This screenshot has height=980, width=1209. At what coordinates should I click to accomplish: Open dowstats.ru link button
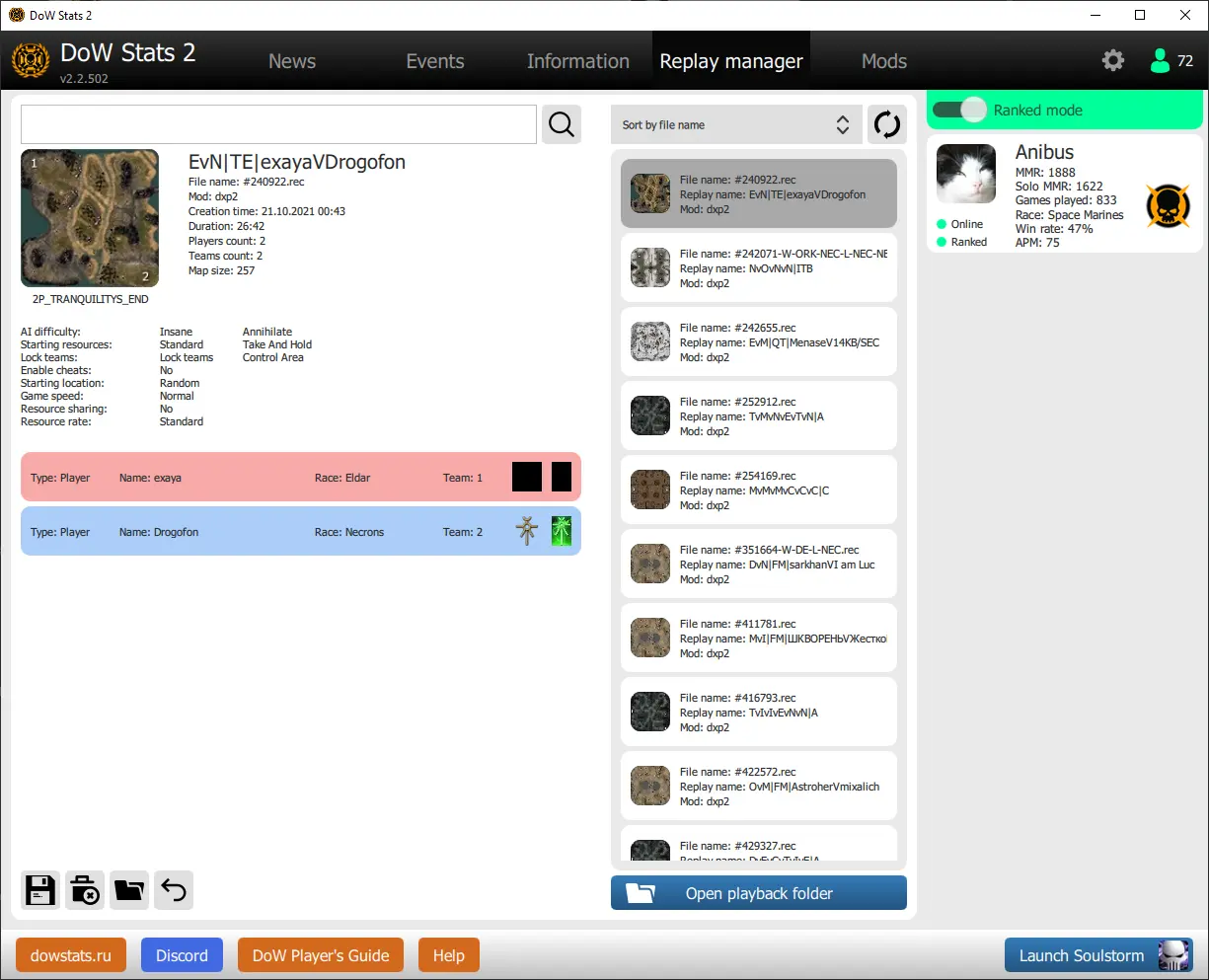[x=71, y=955]
